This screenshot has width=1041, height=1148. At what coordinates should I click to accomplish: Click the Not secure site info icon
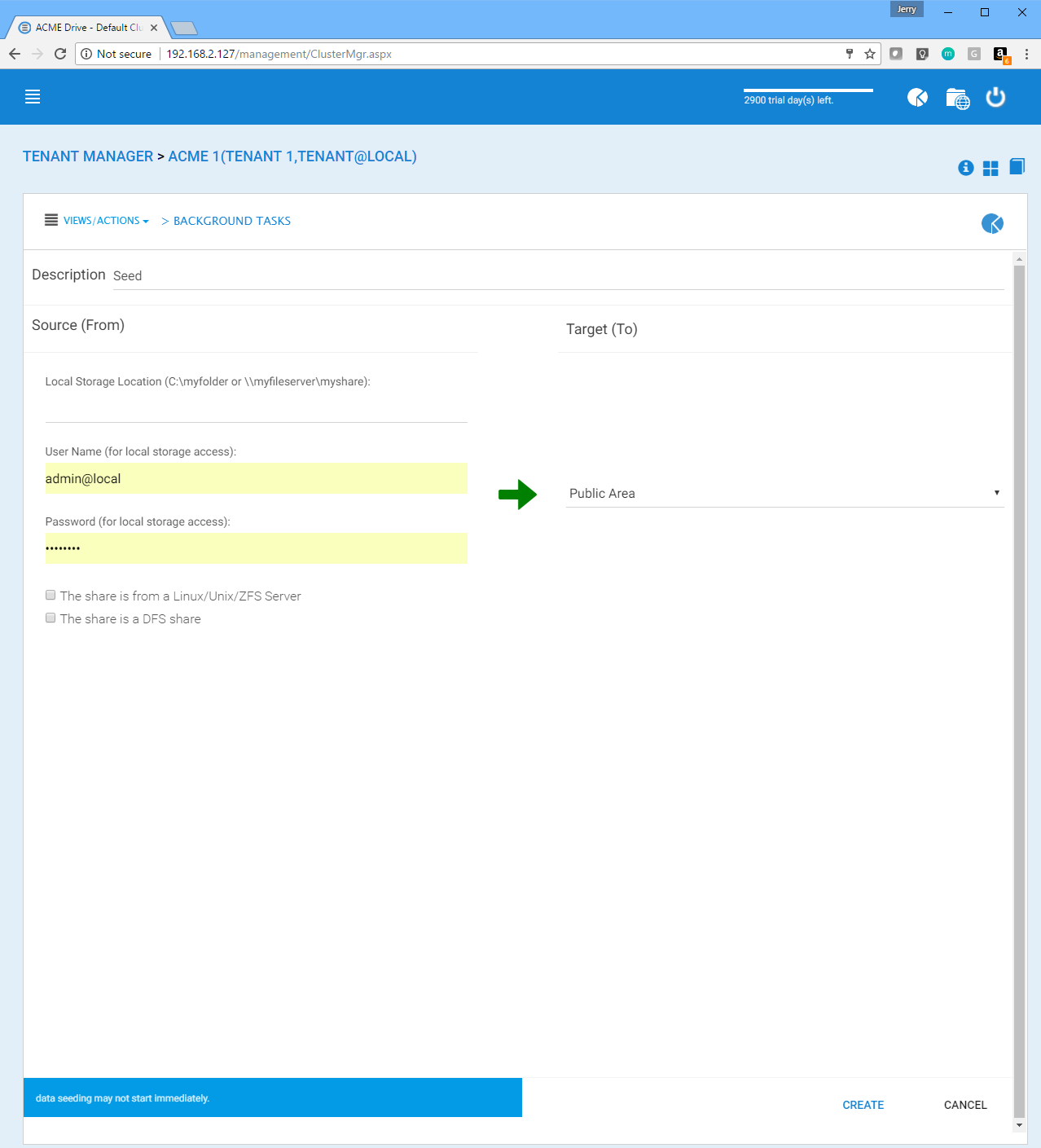pyautogui.click(x=86, y=54)
